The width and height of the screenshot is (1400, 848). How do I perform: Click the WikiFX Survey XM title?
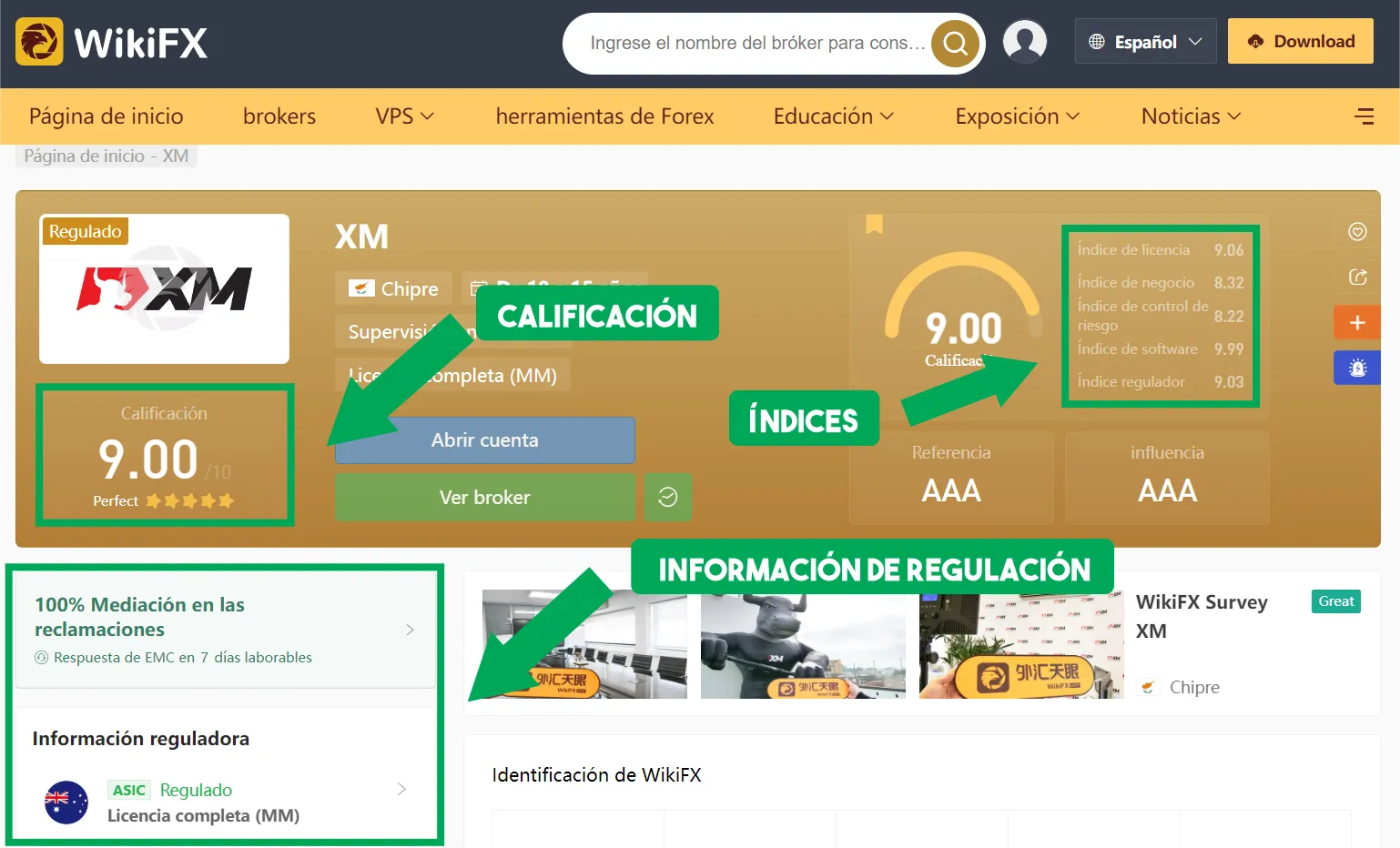[x=1202, y=616]
